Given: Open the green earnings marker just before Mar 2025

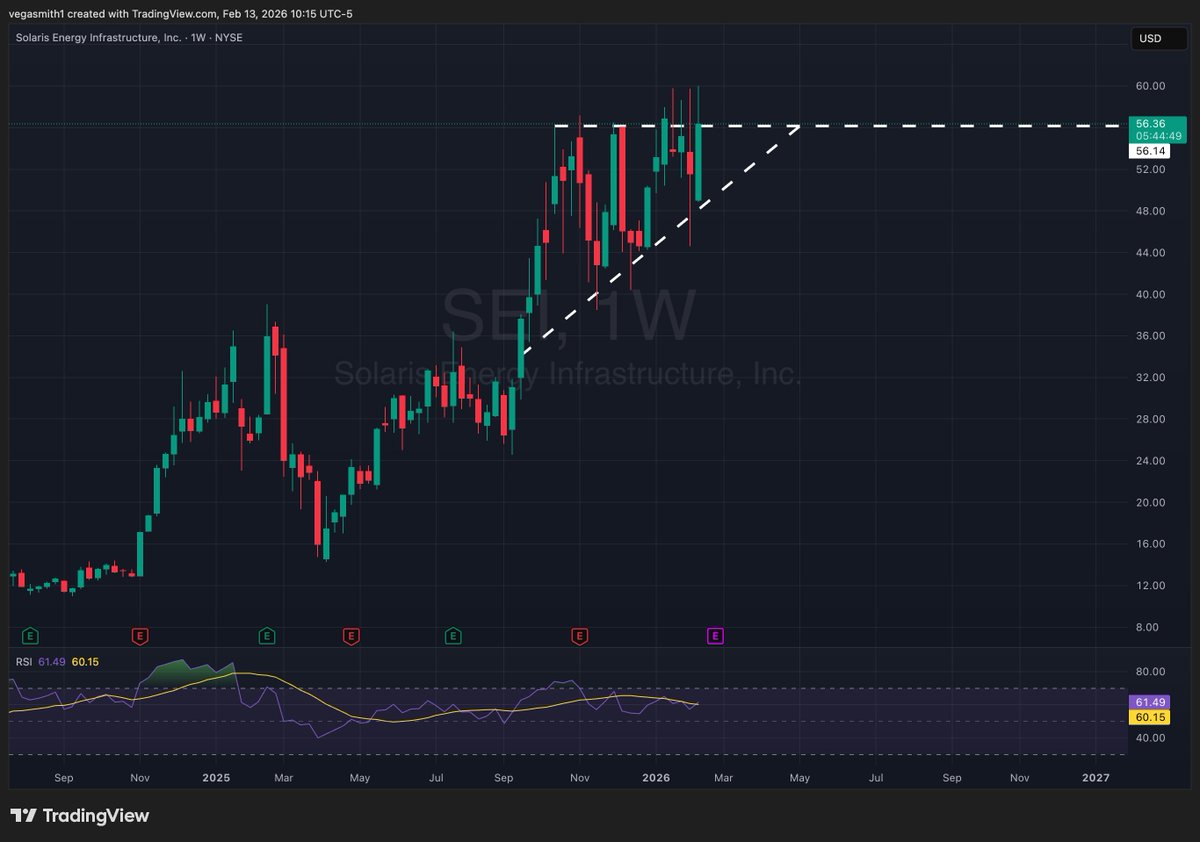Looking at the screenshot, I should [x=267, y=635].
